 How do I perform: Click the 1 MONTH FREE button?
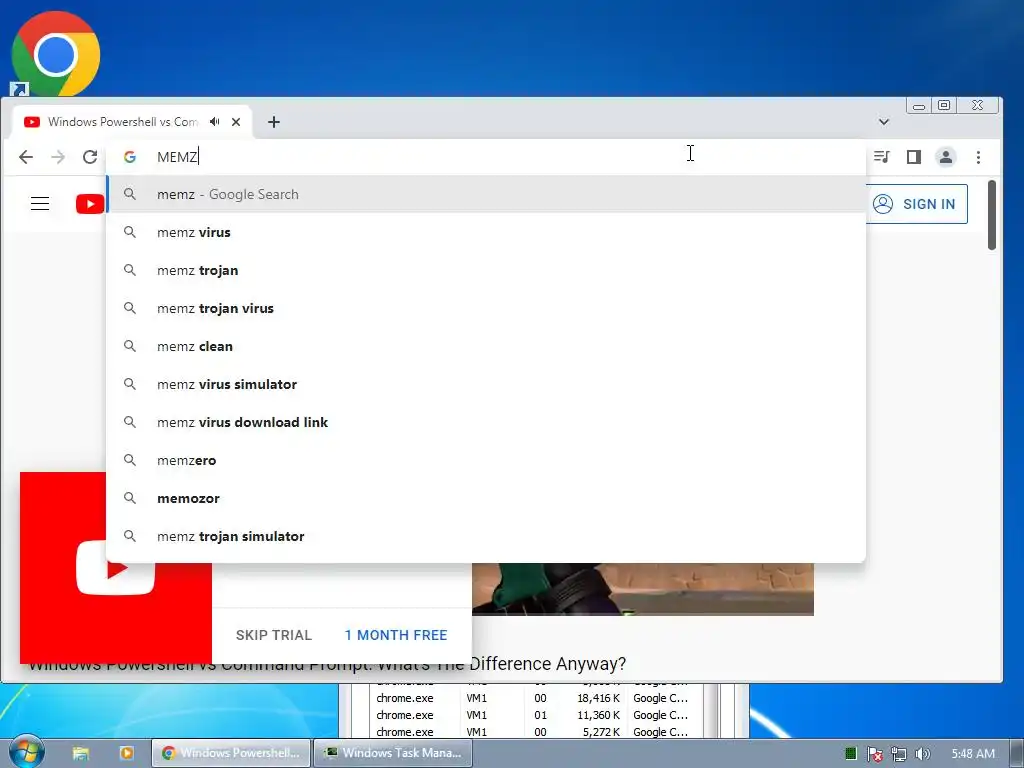[x=396, y=635]
